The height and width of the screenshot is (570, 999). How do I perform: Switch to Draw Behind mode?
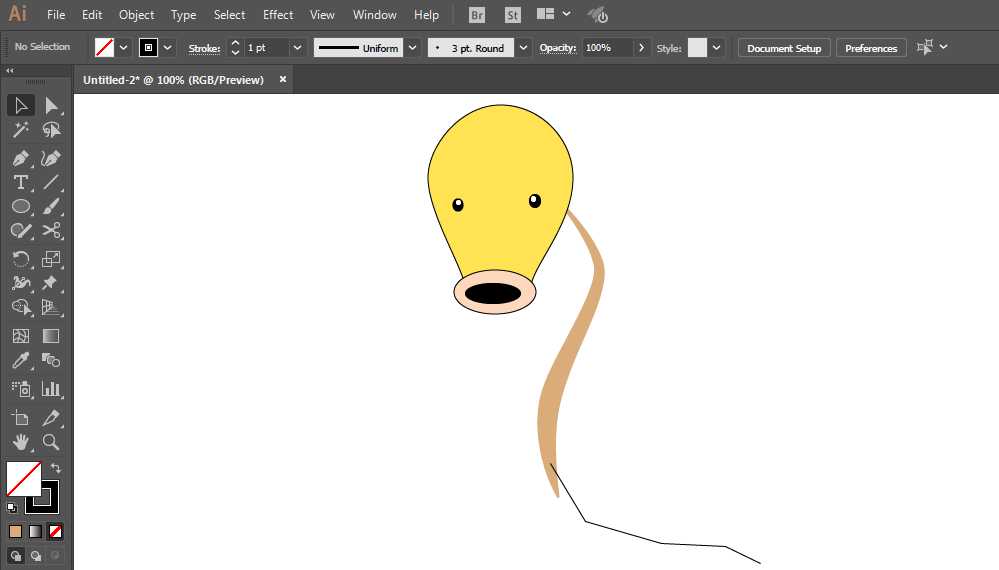[x=36, y=555]
